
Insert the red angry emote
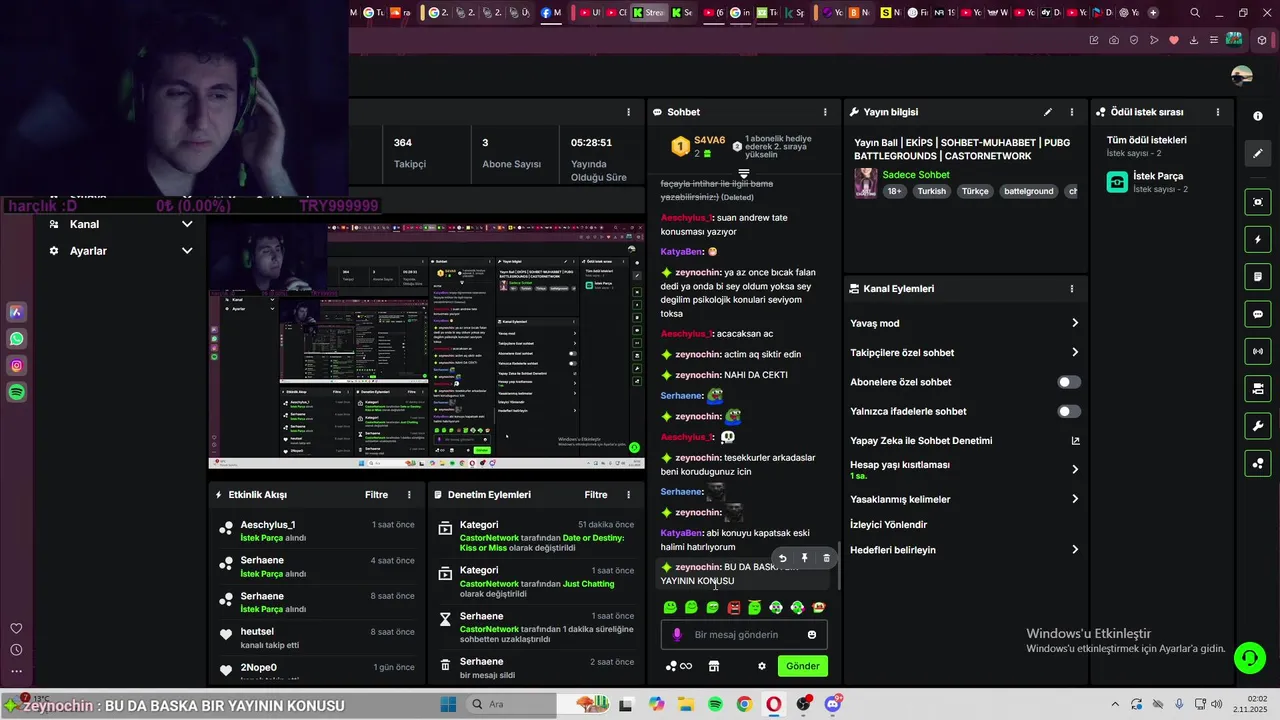coord(734,607)
